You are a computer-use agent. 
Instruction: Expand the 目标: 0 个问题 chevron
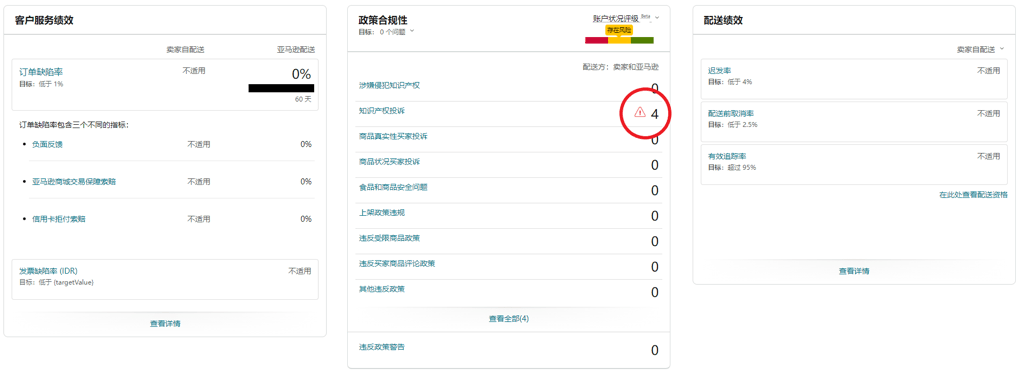point(412,31)
